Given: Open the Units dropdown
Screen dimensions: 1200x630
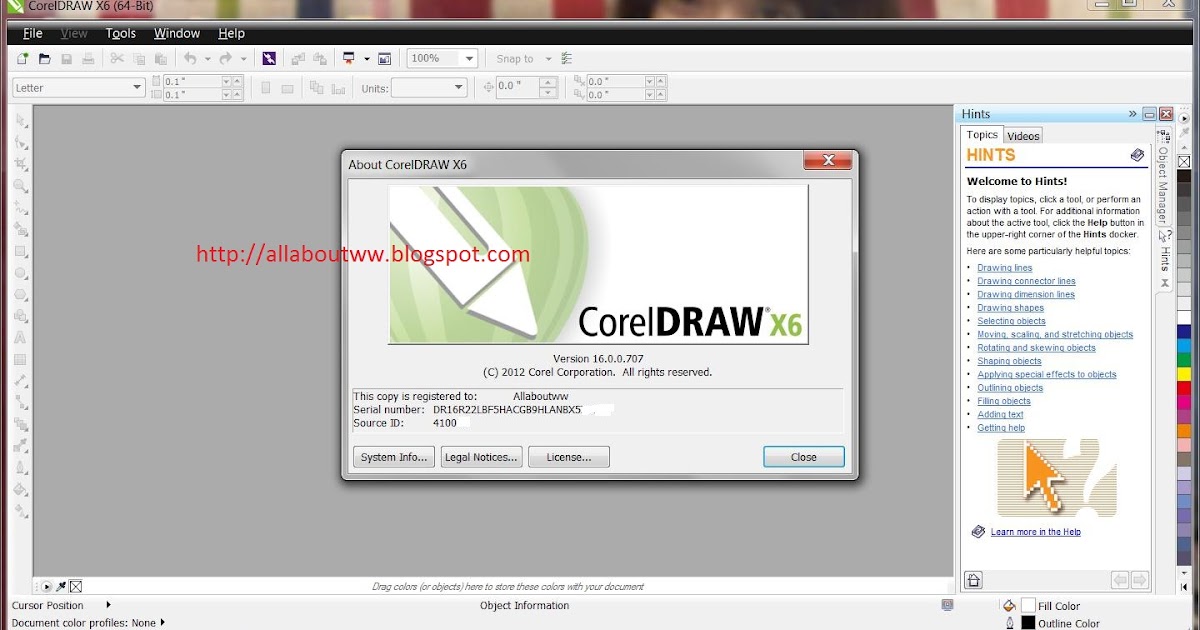Looking at the screenshot, I should coord(459,88).
